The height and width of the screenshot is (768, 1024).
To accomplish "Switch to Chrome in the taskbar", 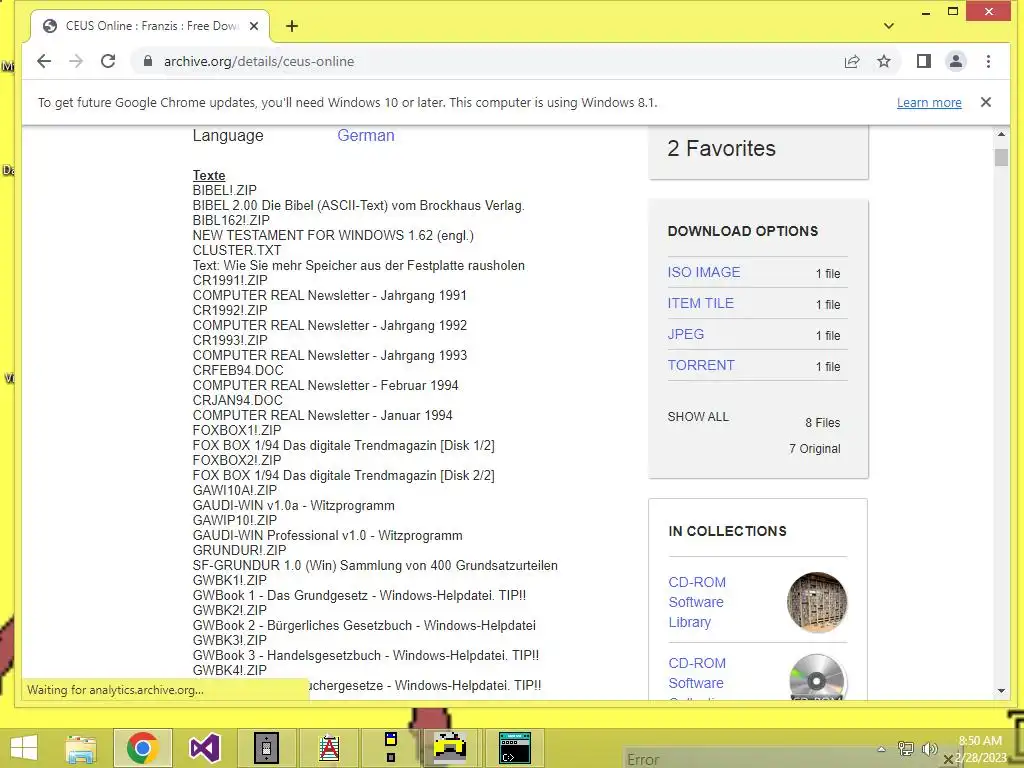I will coord(142,748).
